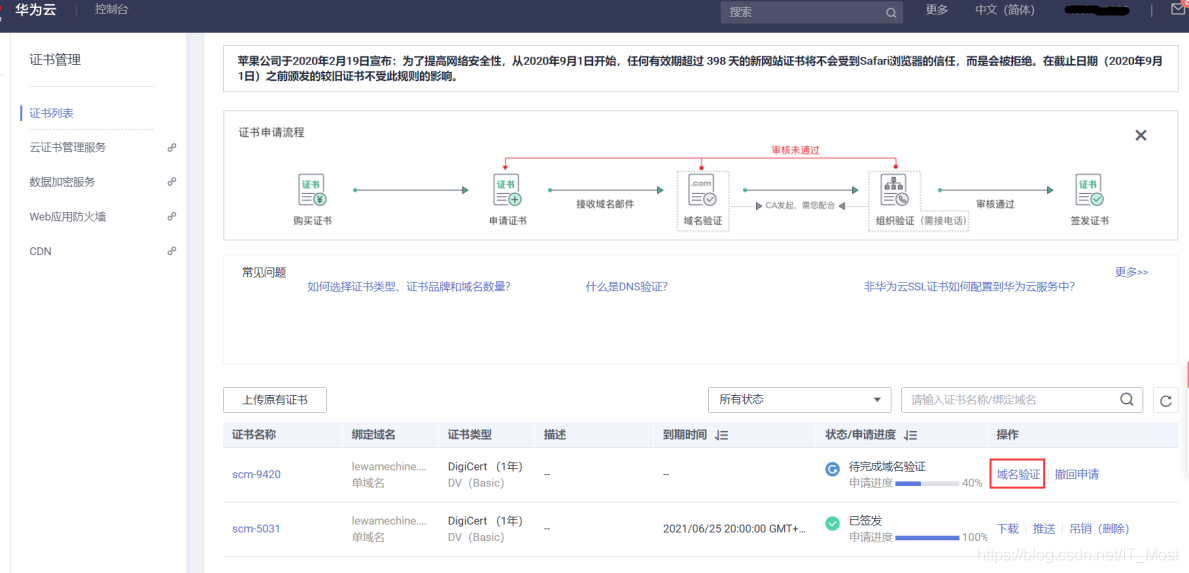
Task: Click 撤回申请 for scm-9420
Action: pyautogui.click(x=1077, y=474)
